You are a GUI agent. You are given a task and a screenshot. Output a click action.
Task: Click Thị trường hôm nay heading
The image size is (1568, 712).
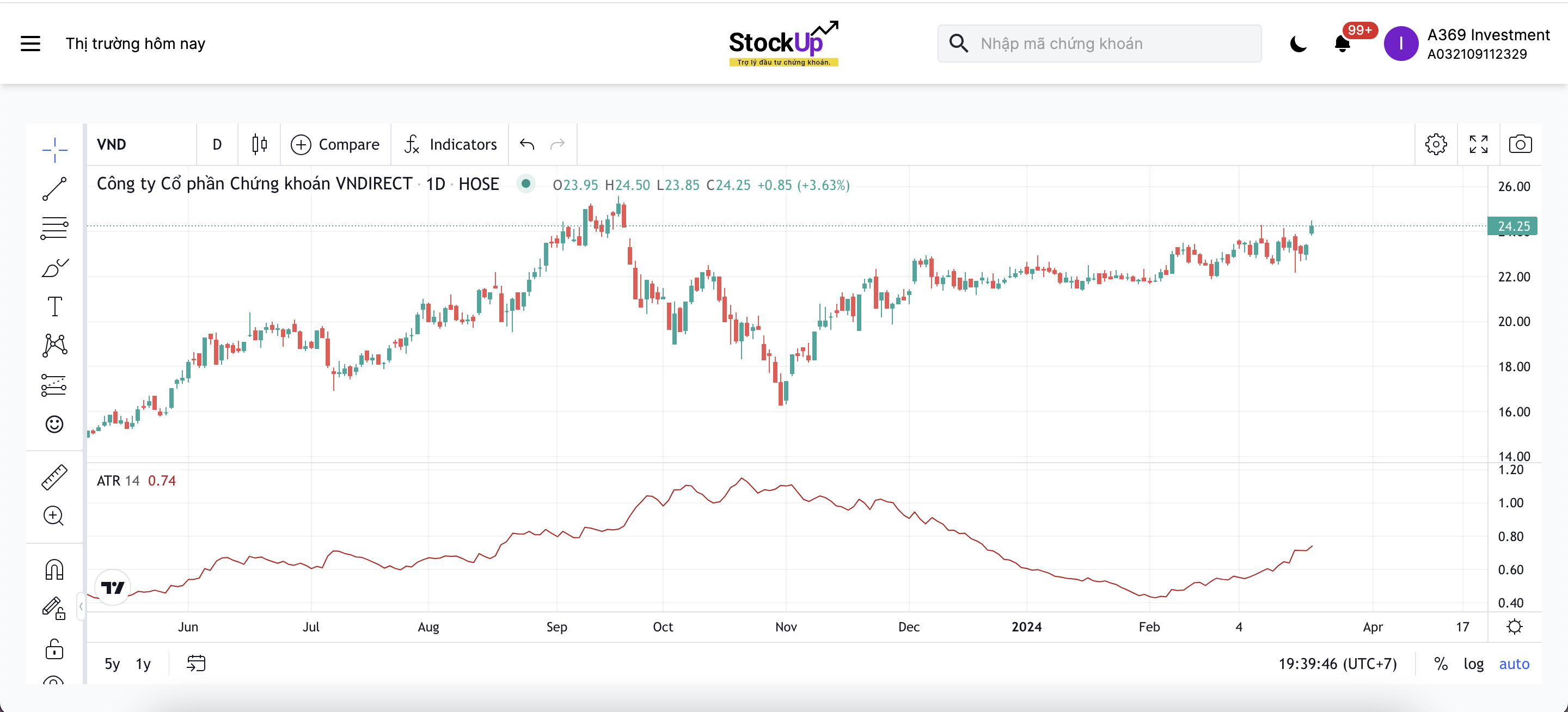135,44
